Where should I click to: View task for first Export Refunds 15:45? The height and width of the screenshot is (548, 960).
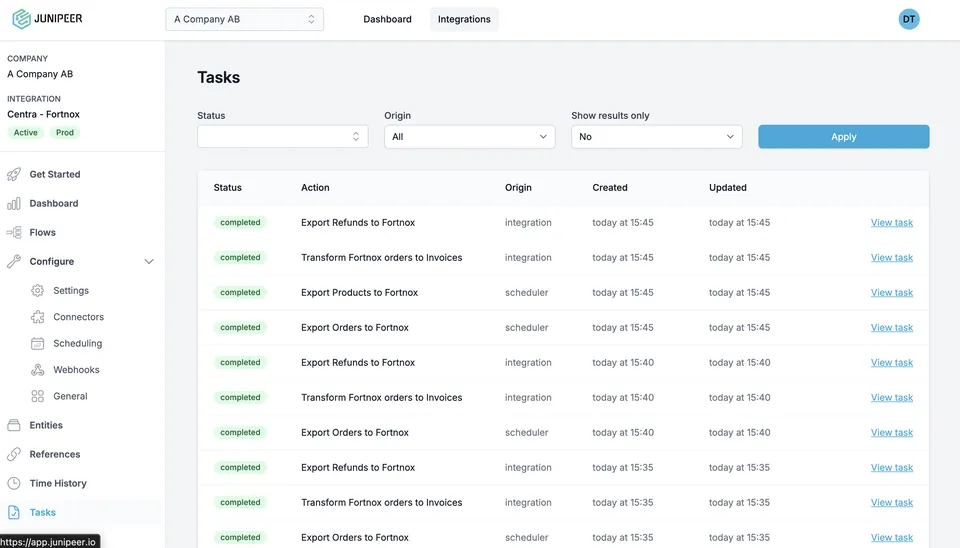point(891,223)
